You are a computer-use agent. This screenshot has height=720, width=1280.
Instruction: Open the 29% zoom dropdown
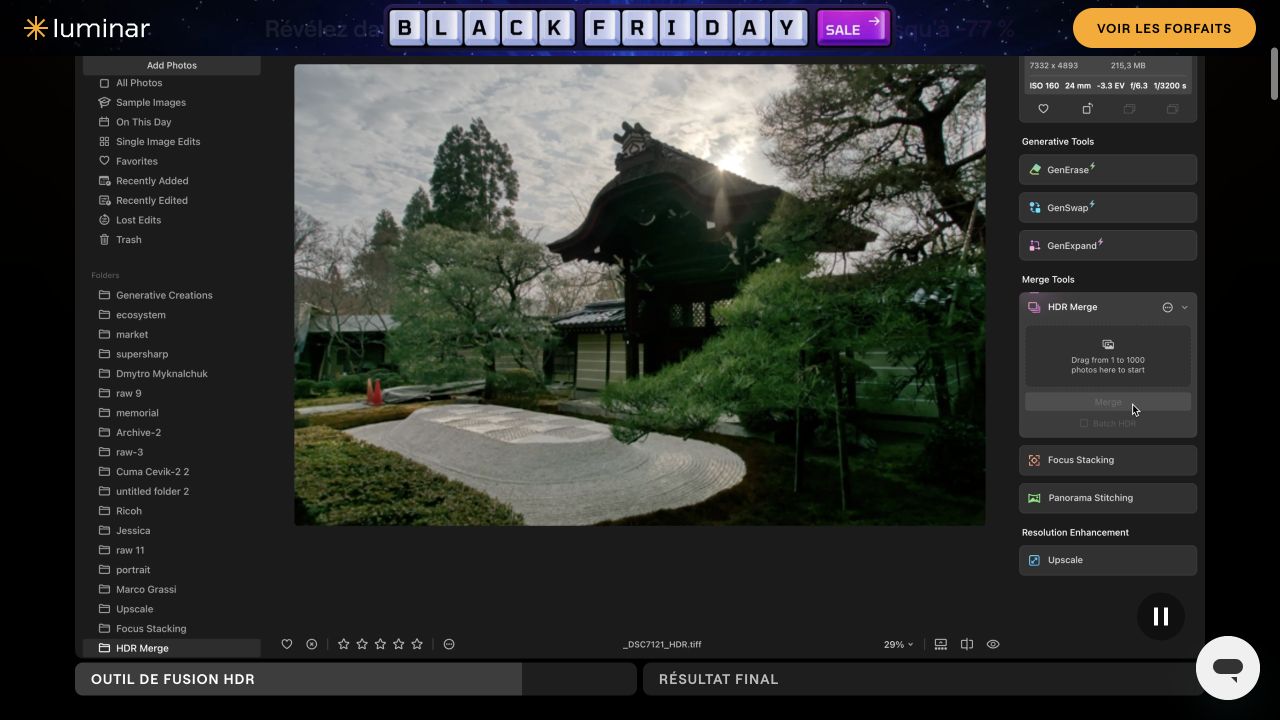[898, 645]
